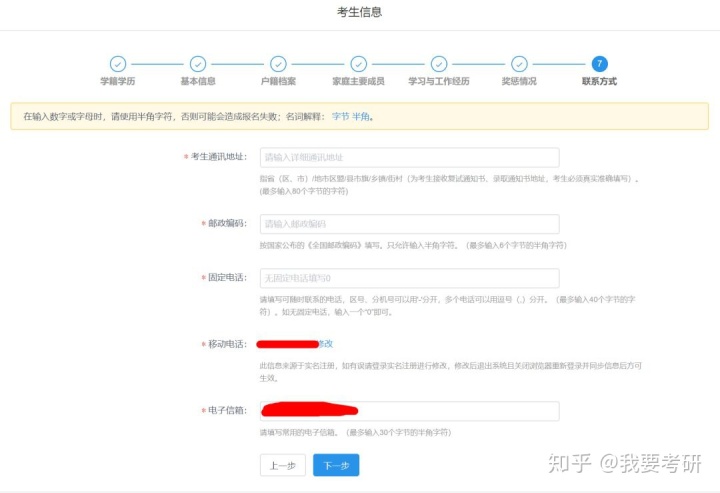Click the 学习与工作经历 step checkmark icon
The width and height of the screenshot is (720, 493).
[x=439, y=64]
